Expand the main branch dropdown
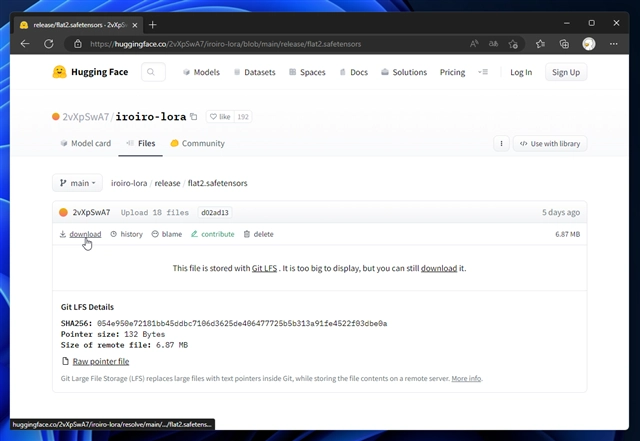The width and height of the screenshot is (640, 441). coord(78,183)
